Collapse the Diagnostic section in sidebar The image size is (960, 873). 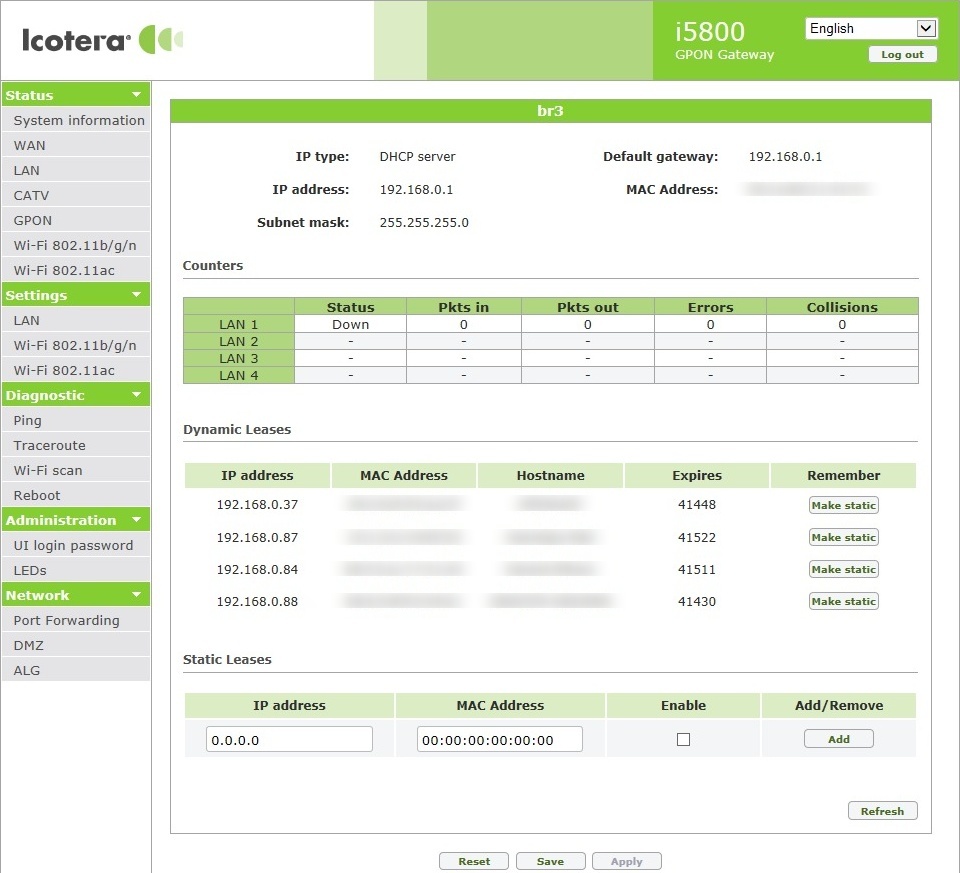pos(135,394)
